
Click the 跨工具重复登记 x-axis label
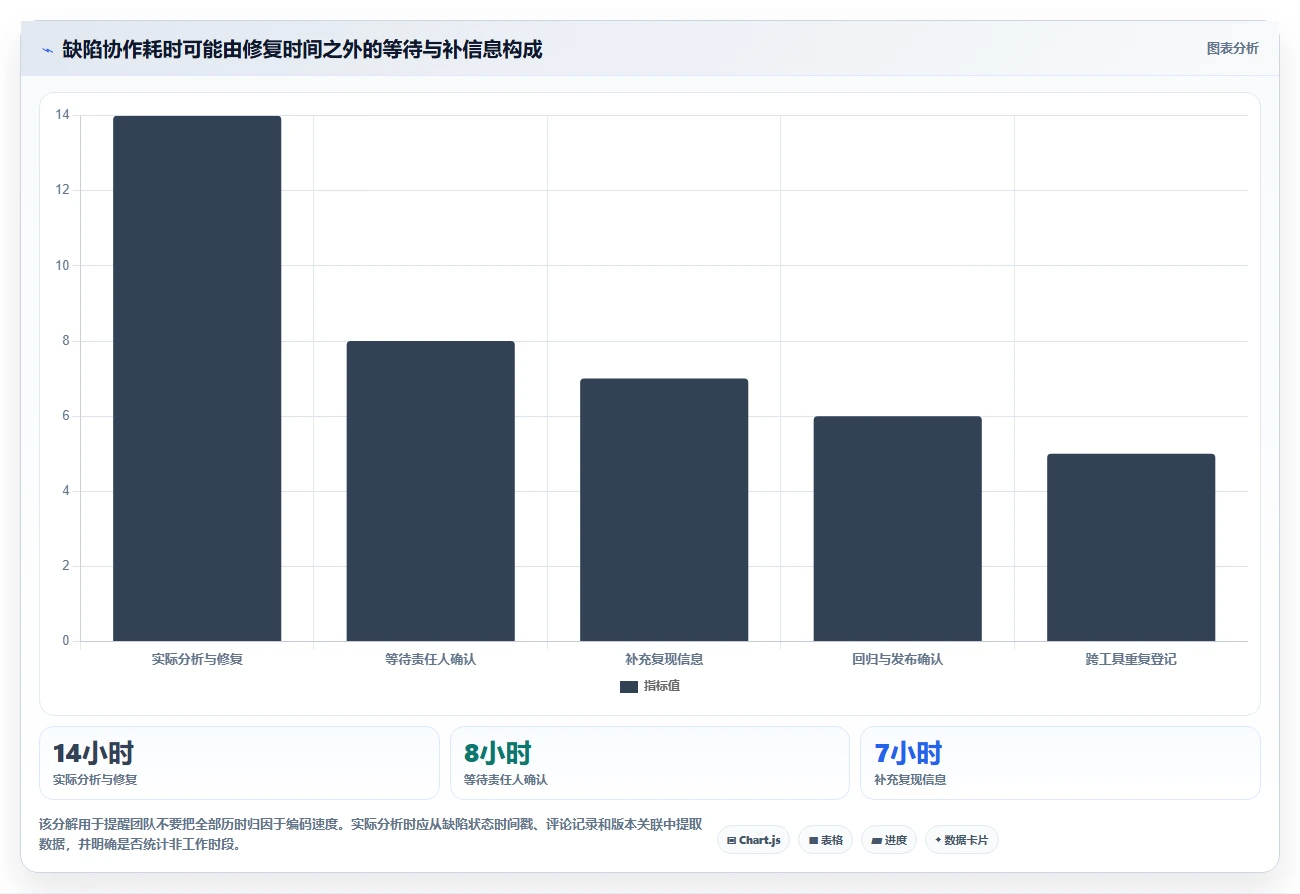[1131, 660]
